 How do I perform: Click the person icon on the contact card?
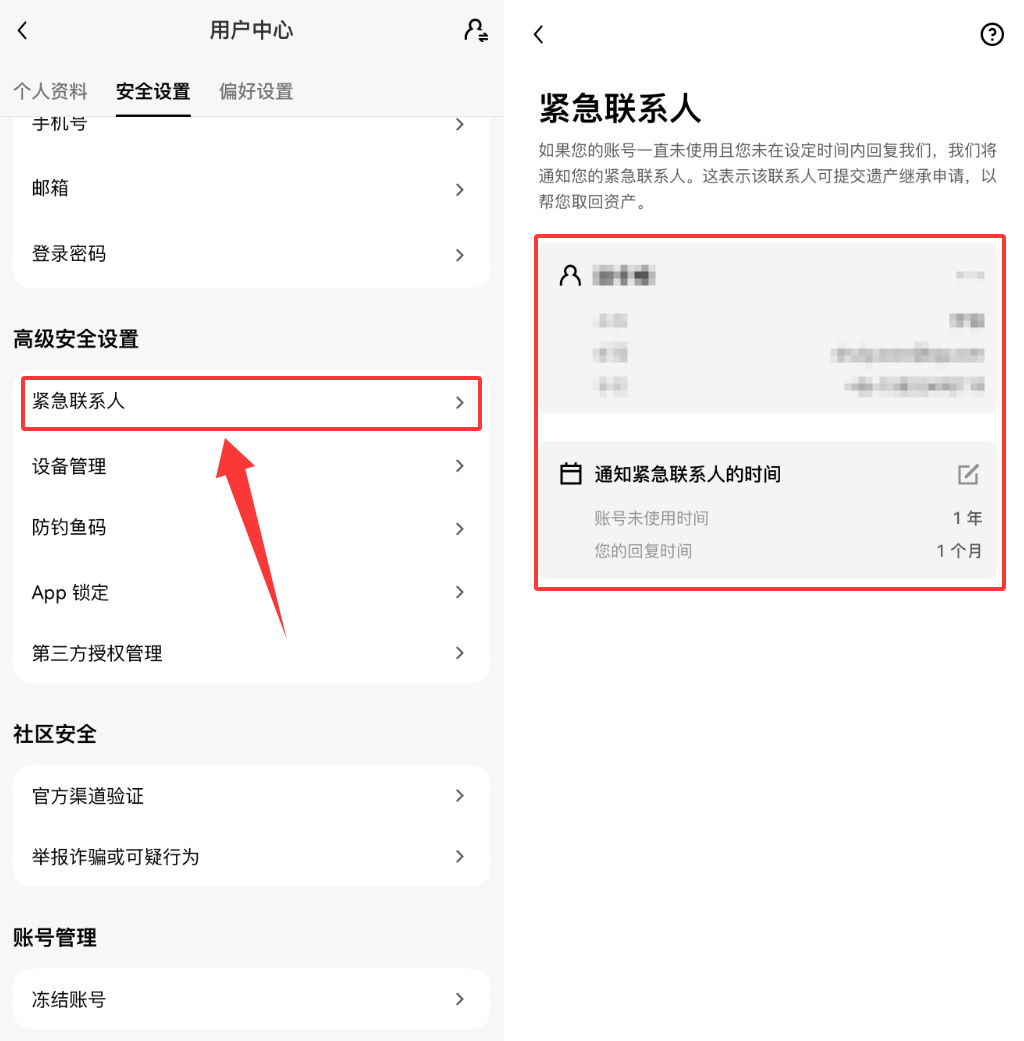coord(569,275)
